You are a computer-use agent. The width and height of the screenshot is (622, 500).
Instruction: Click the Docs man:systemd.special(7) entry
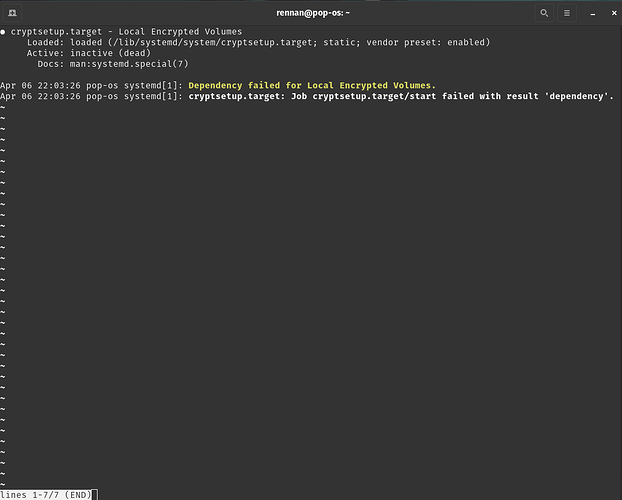coord(113,64)
